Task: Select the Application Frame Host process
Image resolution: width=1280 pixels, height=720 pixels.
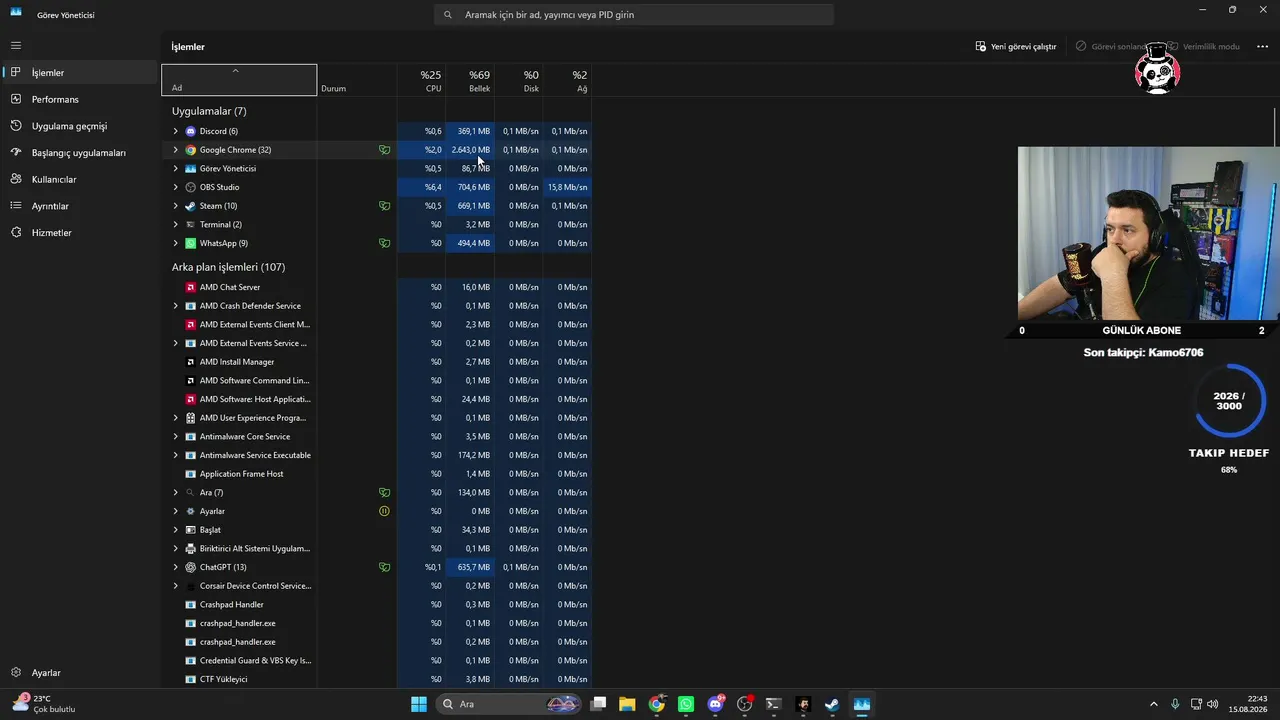Action: click(377, 474)
